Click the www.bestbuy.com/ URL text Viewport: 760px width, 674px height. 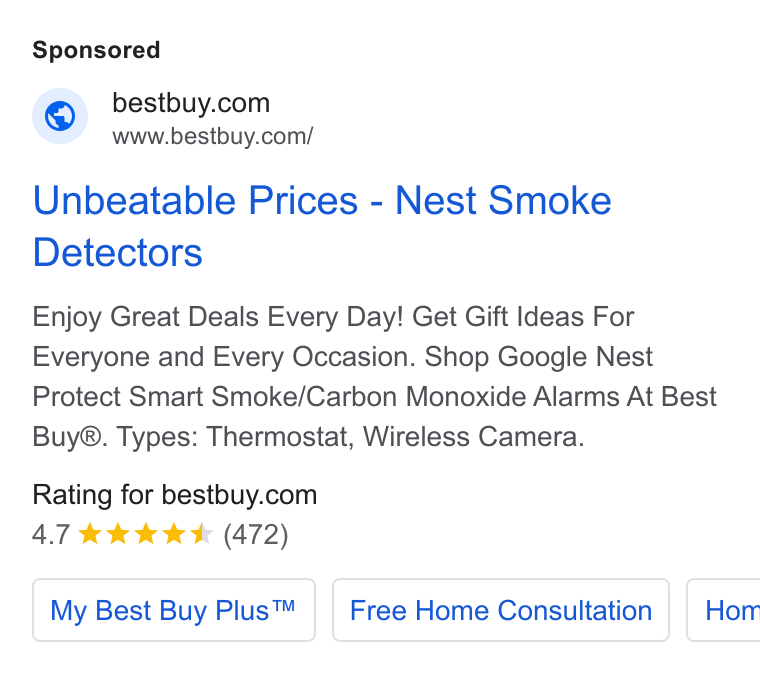click(213, 137)
